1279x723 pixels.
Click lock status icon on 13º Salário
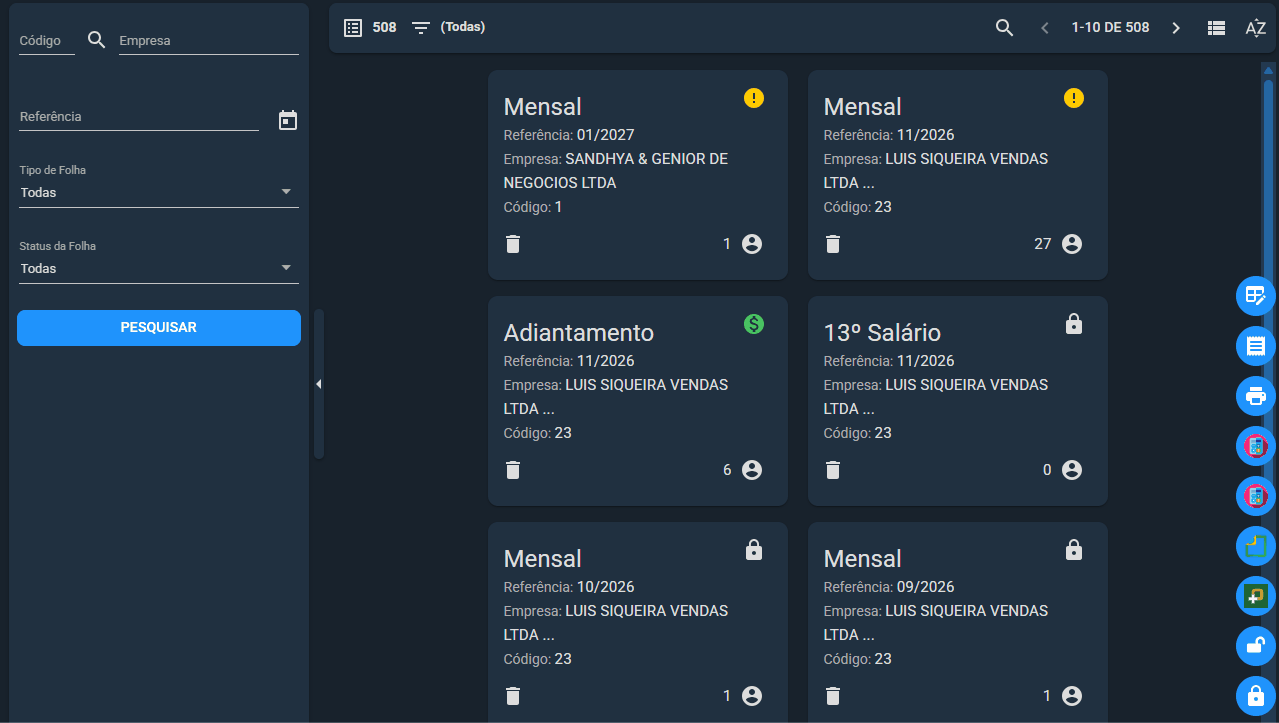click(1074, 324)
